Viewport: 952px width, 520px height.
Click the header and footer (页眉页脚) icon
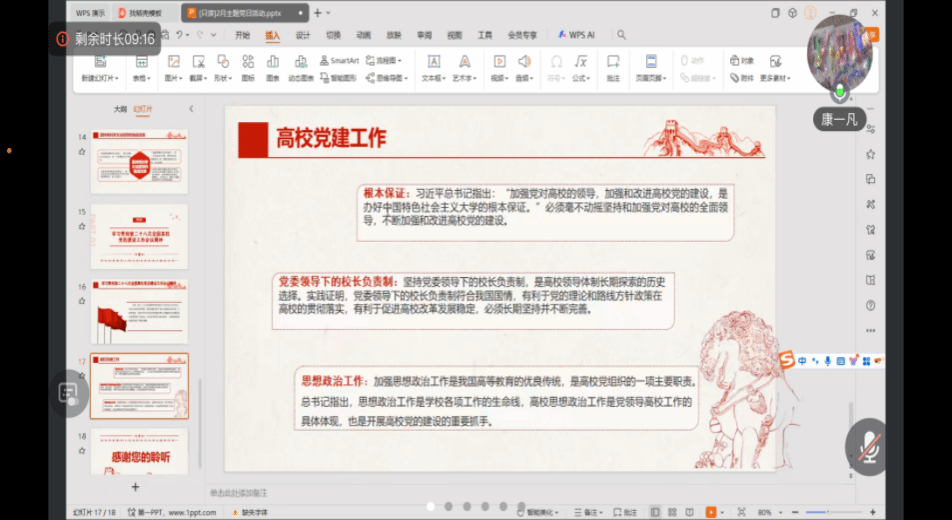650,62
